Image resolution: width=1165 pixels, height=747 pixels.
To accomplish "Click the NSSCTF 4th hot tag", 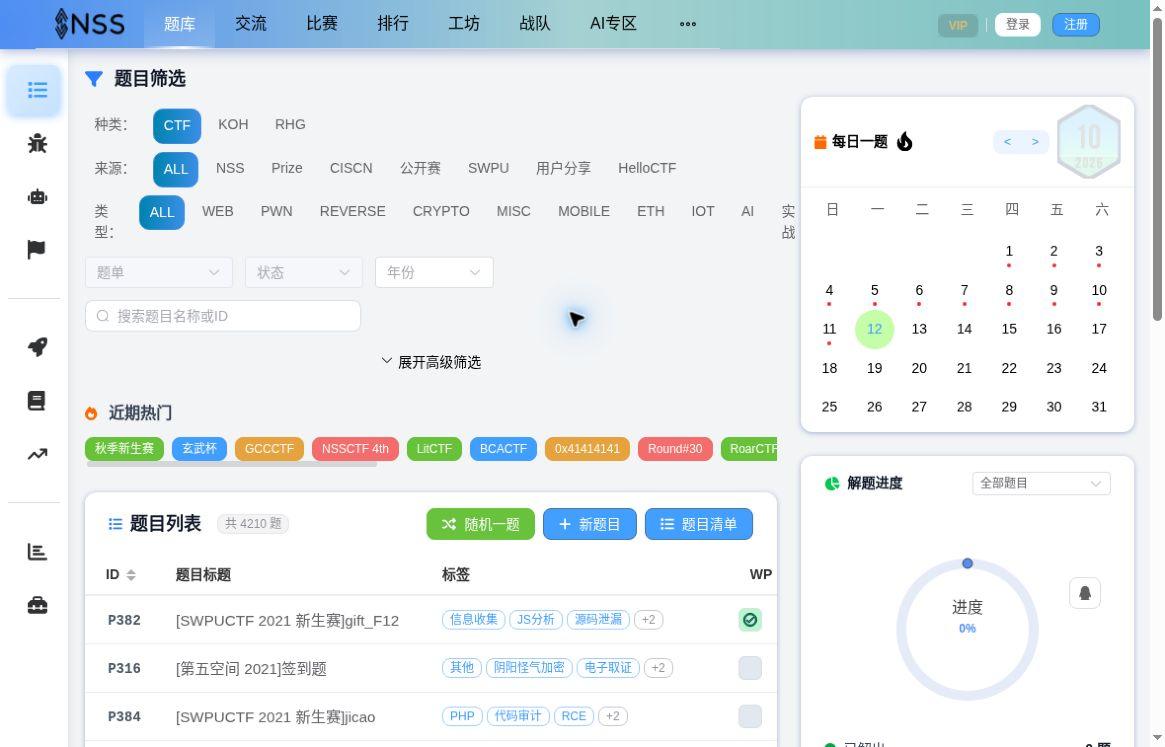I will pos(355,449).
